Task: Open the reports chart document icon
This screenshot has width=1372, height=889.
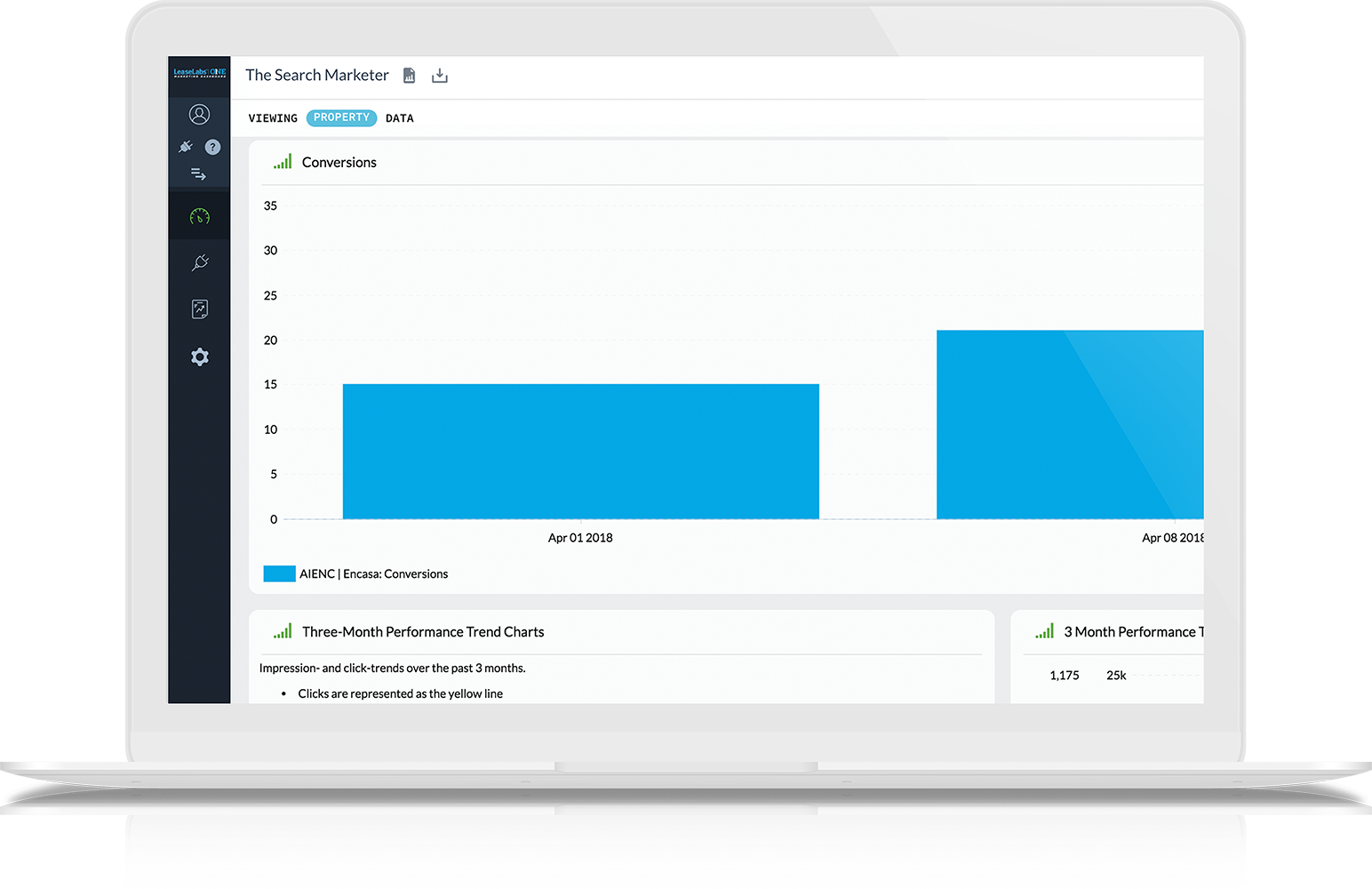Action: (x=199, y=308)
